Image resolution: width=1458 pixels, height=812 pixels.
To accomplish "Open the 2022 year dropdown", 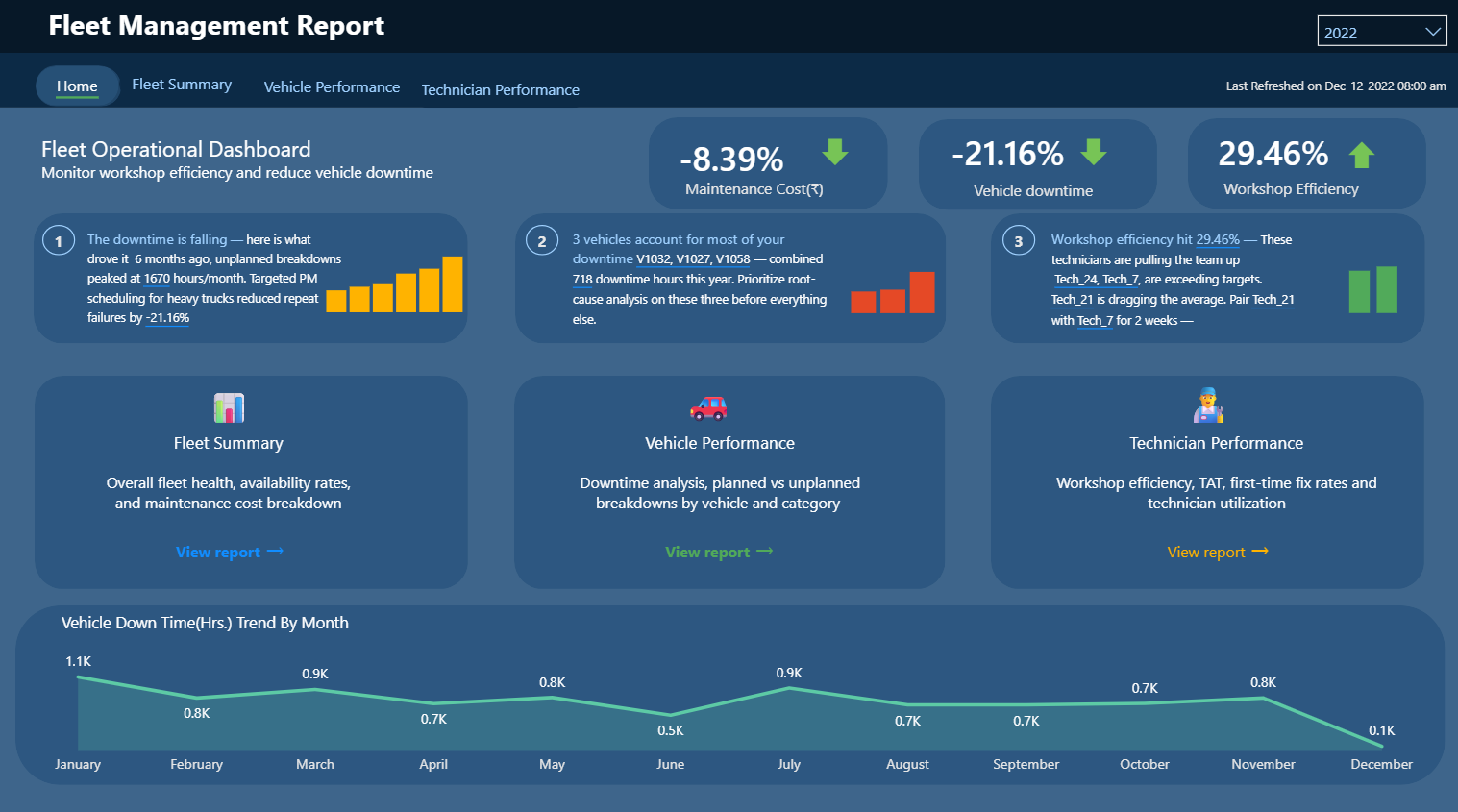I will coord(1381,30).
